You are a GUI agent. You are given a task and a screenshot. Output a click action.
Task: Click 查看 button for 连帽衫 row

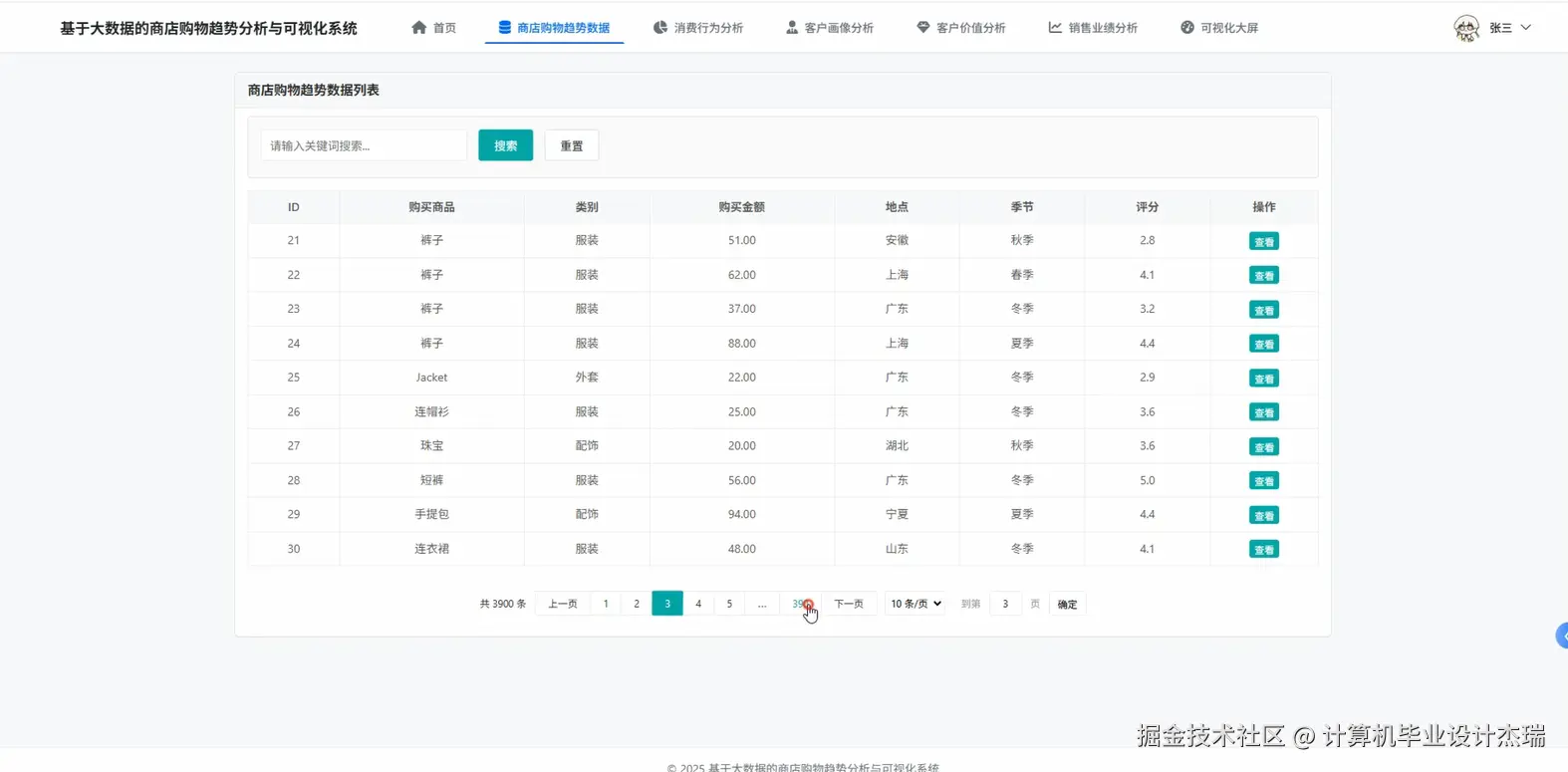[1264, 413]
